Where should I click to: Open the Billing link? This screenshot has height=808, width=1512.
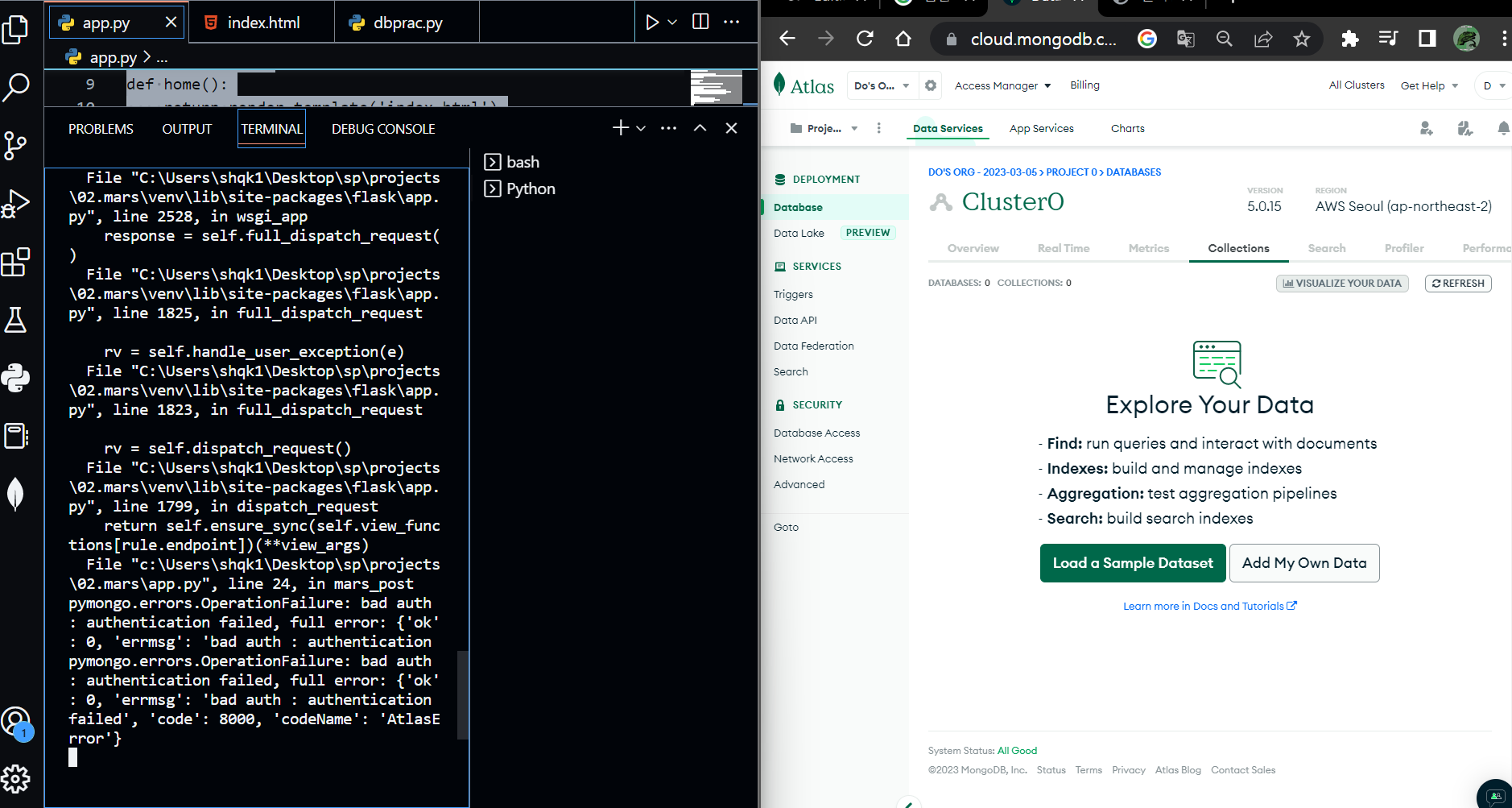(x=1084, y=85)
